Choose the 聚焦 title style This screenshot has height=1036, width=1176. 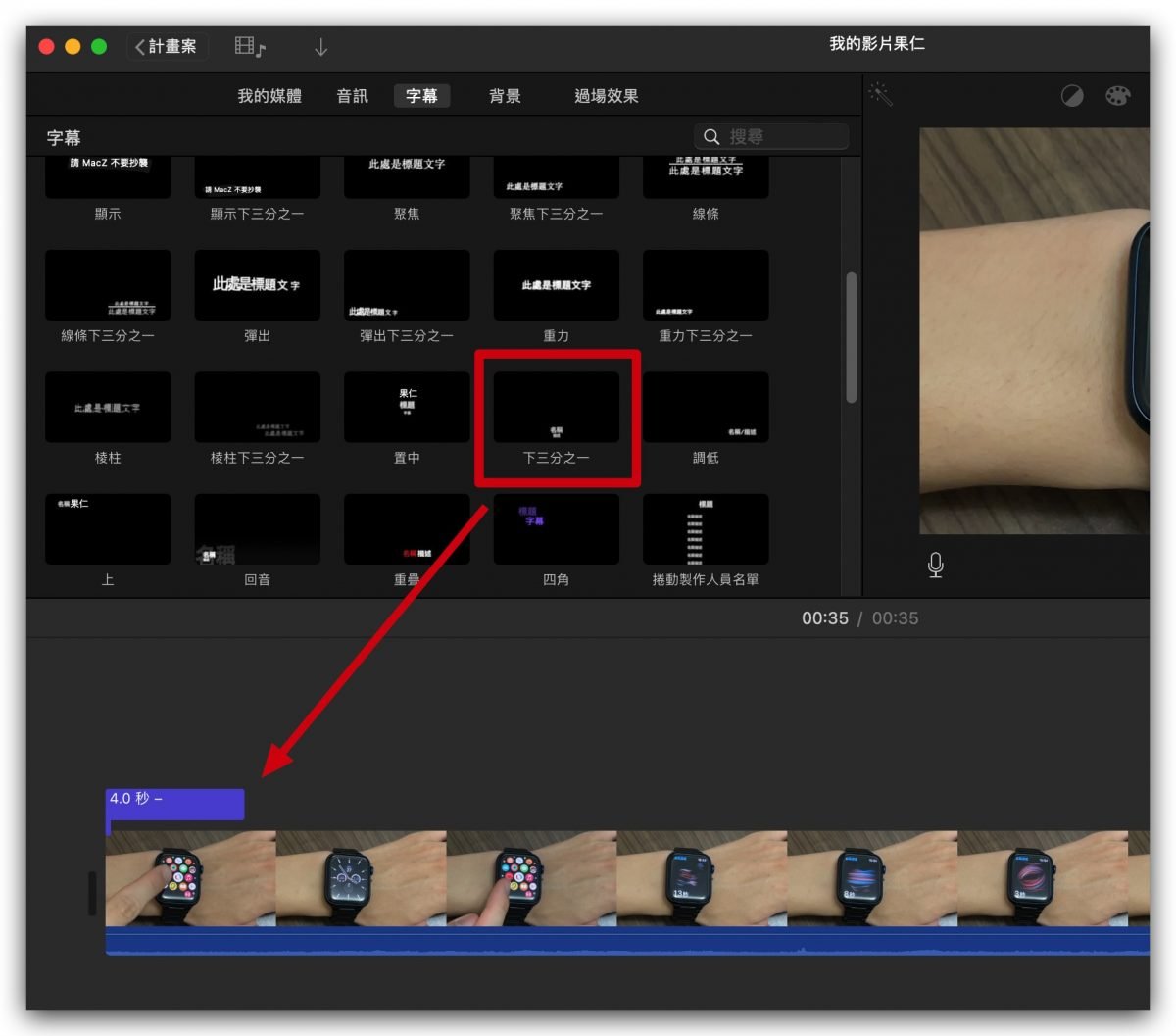pyautogui.click(x=407, y=177)
